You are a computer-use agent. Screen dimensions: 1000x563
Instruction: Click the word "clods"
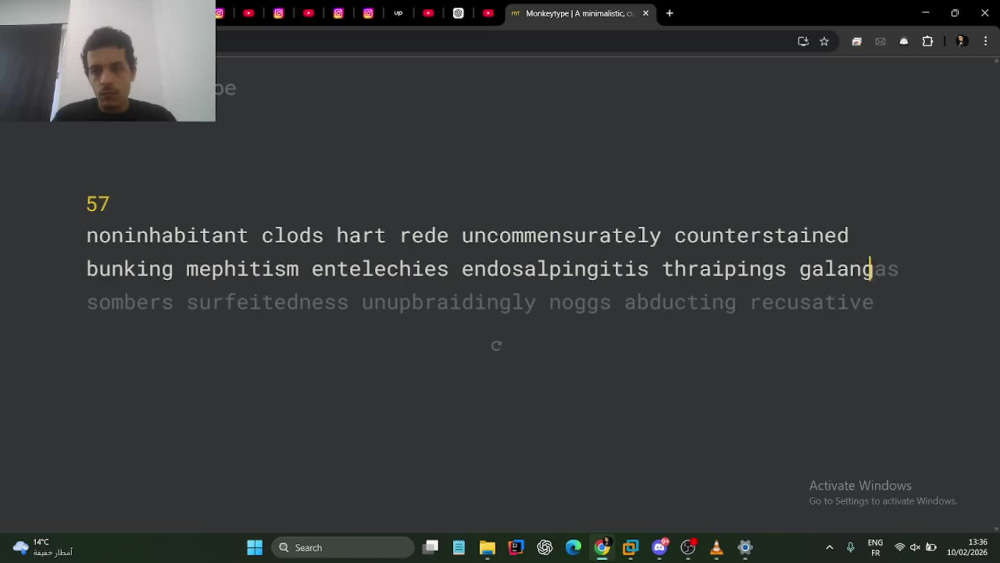click(292, 235)
